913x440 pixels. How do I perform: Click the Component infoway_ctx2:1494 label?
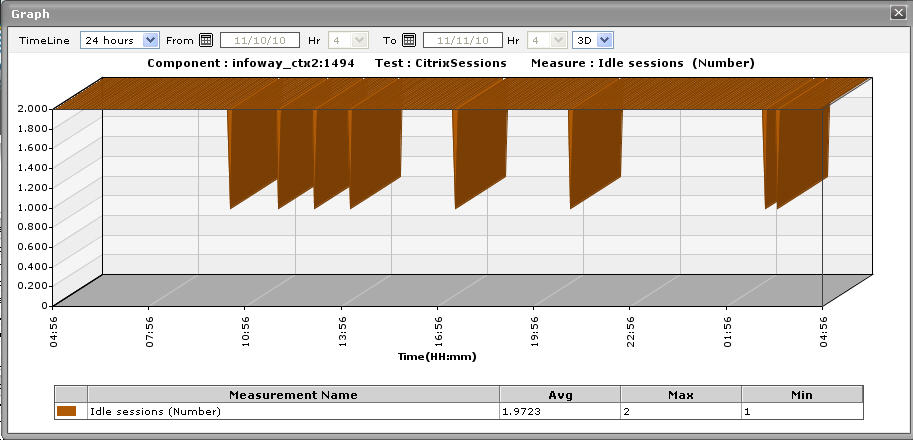[x=250, y=63]
